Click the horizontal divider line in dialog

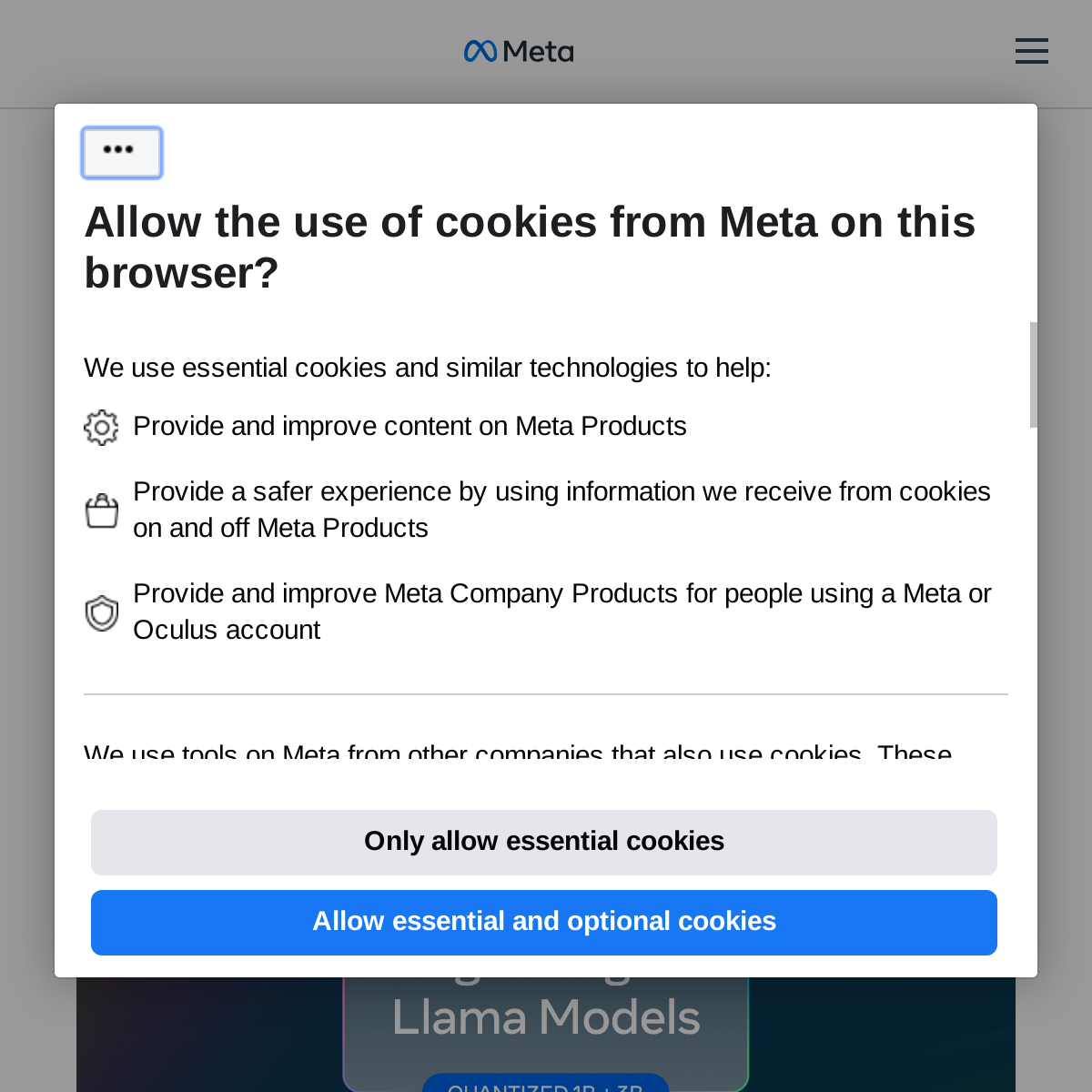click(x=546, y=694)
